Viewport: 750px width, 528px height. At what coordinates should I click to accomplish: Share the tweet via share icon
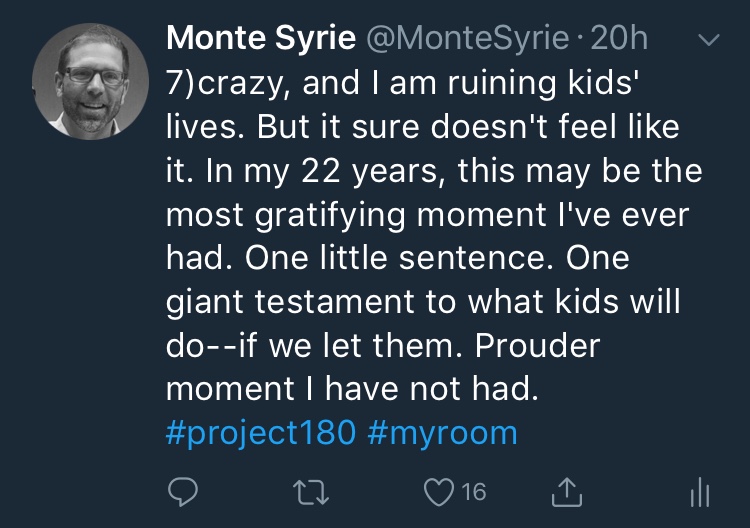[x=566, y=490]
